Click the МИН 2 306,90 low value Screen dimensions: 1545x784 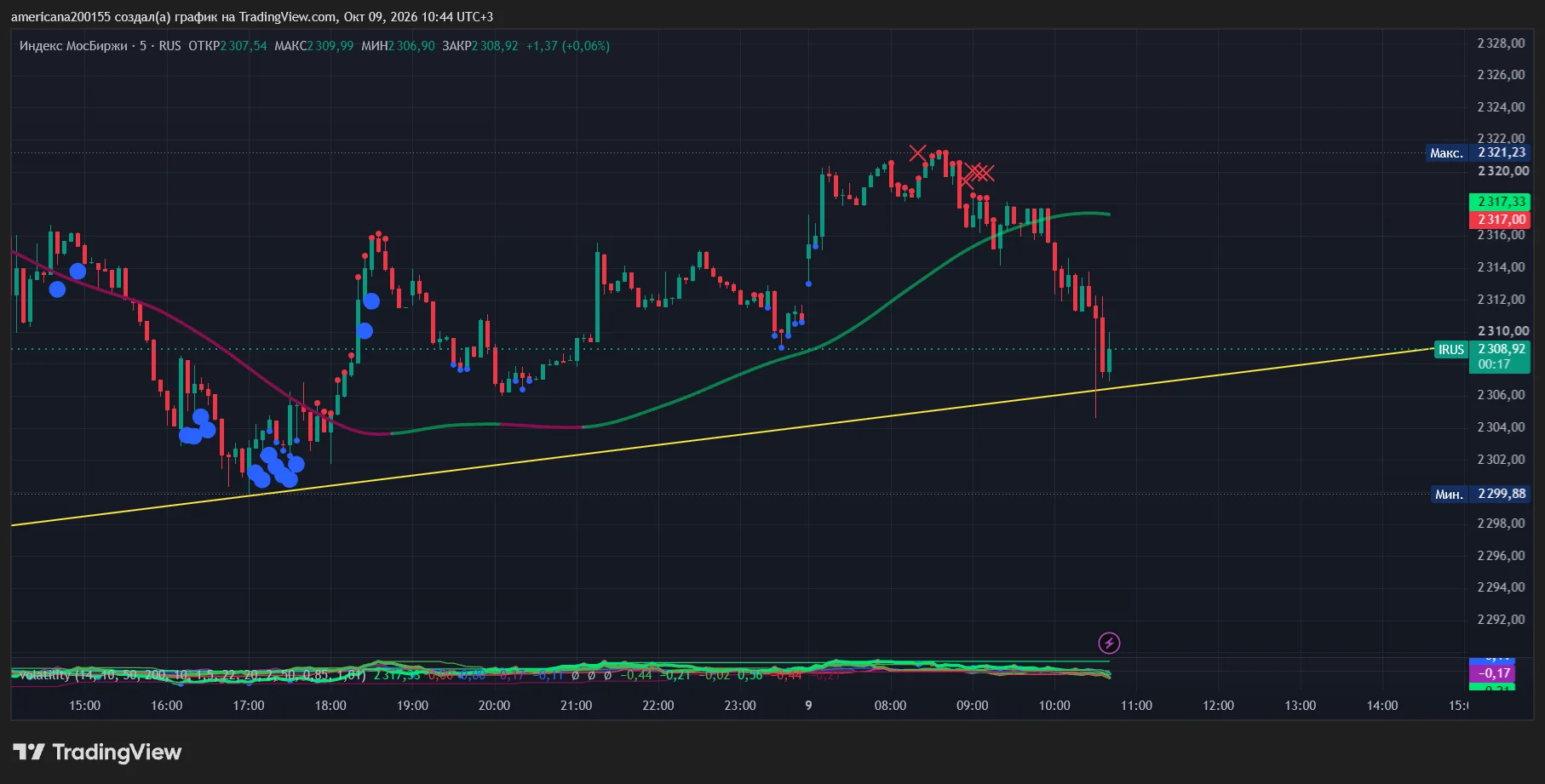[x=398, y=46]
